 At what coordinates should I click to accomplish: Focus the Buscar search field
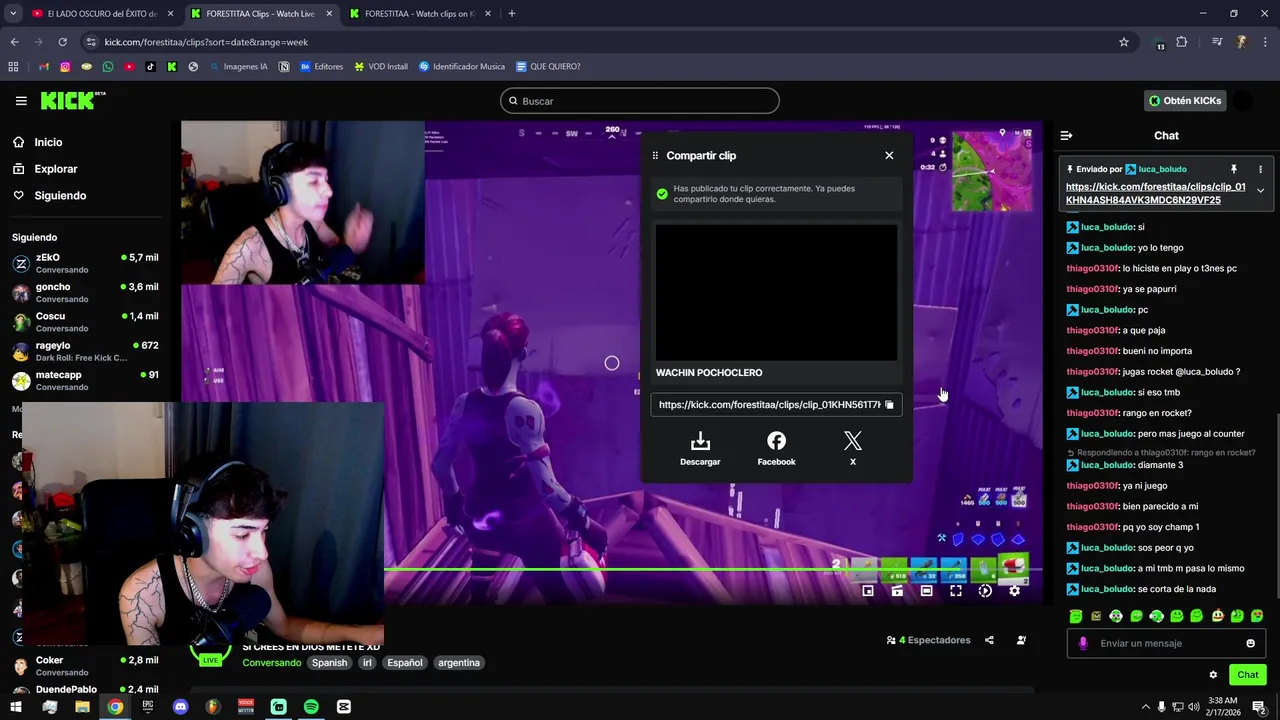click(x=640, y=101)
